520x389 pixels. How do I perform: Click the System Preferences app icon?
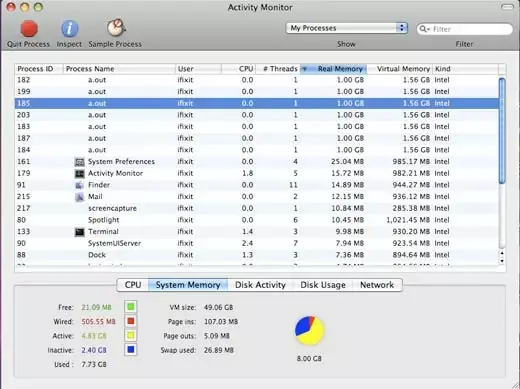point(80,162)
